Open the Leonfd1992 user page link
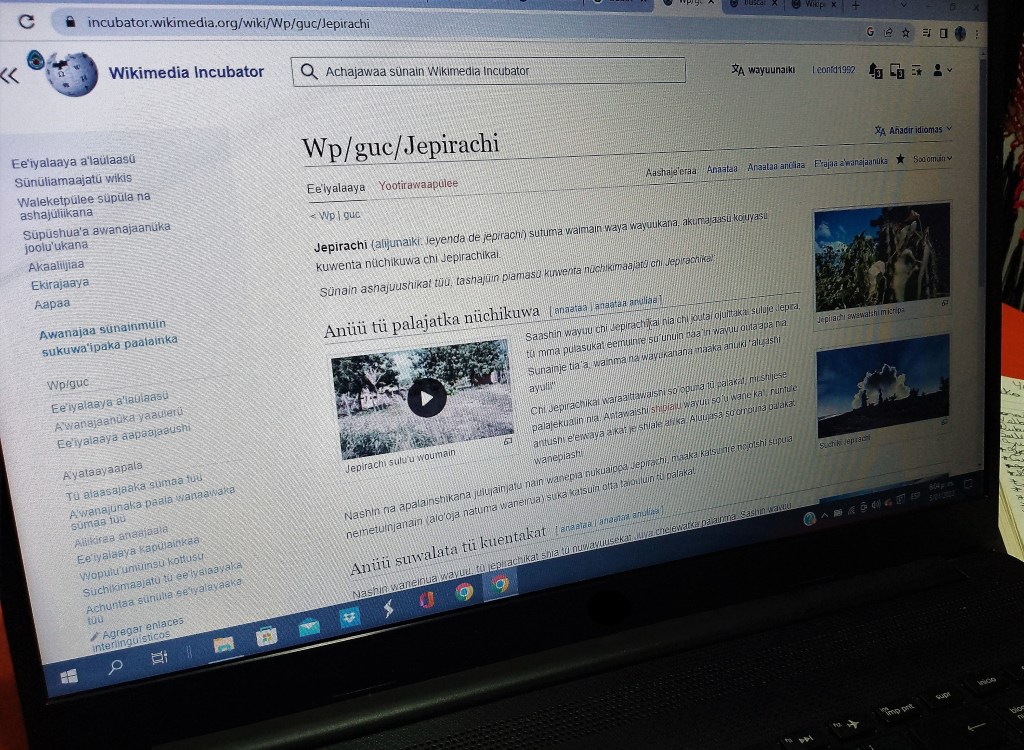 coord(833,69)
